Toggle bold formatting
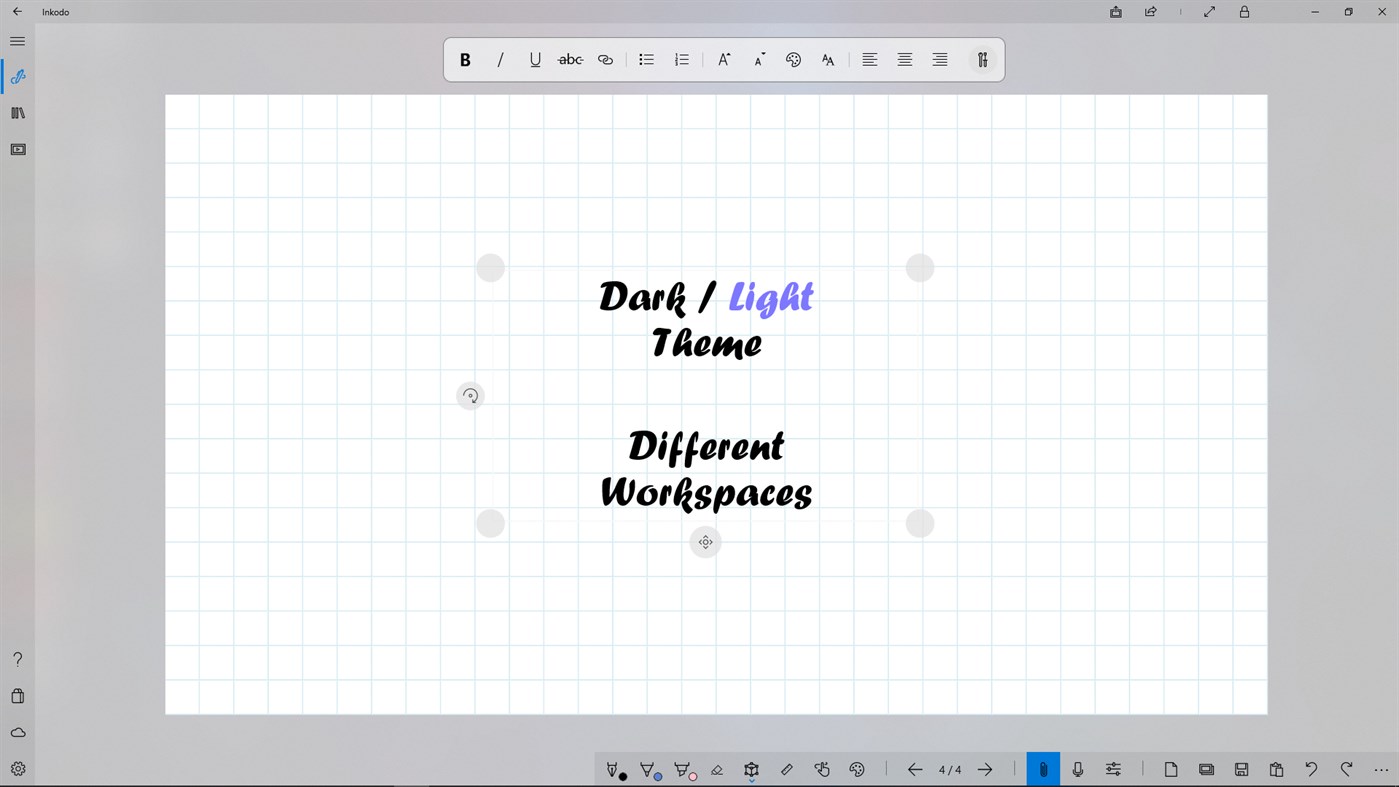This screenshot has height=787, width=1399. (x=465, y=59)
